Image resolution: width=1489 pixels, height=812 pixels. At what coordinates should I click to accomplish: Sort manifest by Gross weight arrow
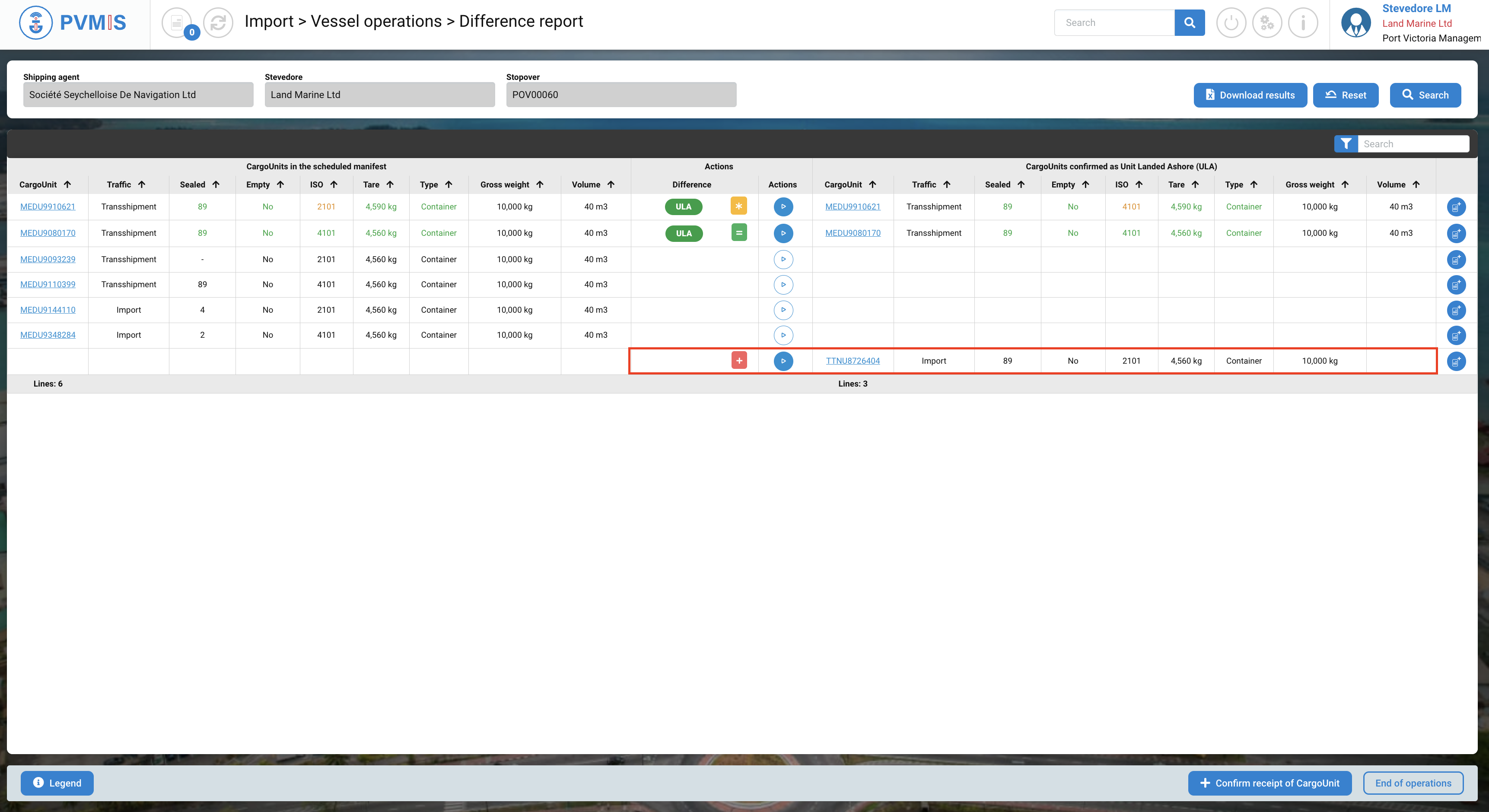(540, 184)
